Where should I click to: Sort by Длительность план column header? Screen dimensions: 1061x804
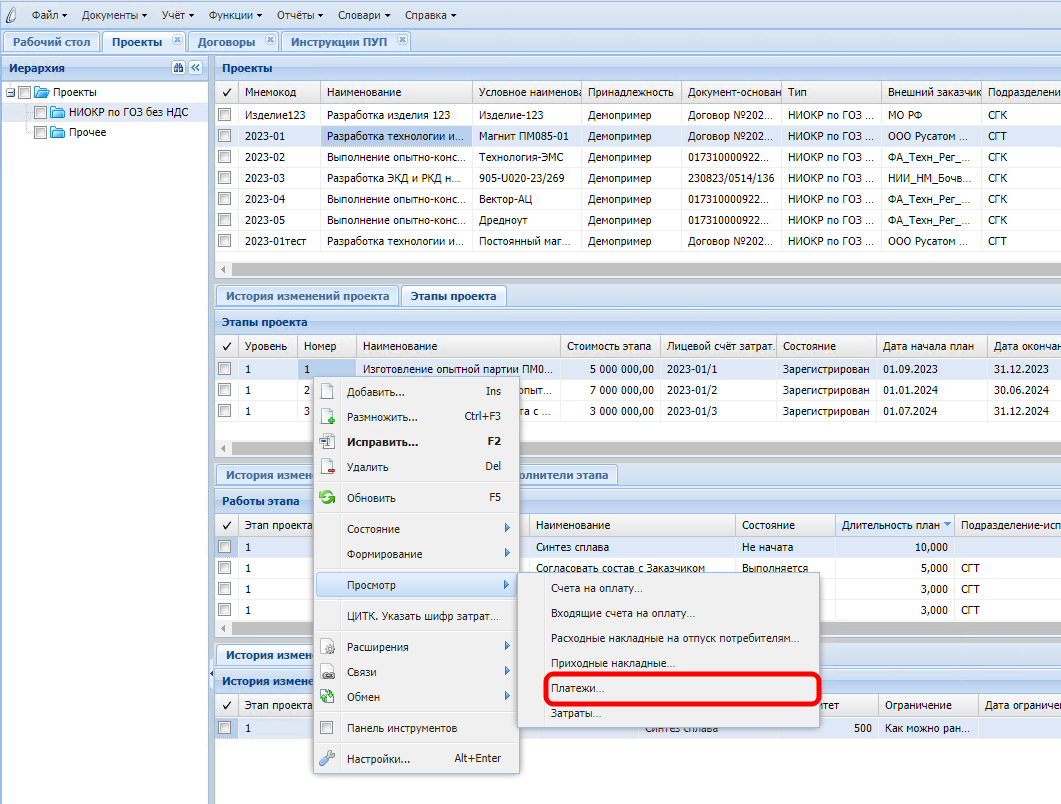[891, 525]
